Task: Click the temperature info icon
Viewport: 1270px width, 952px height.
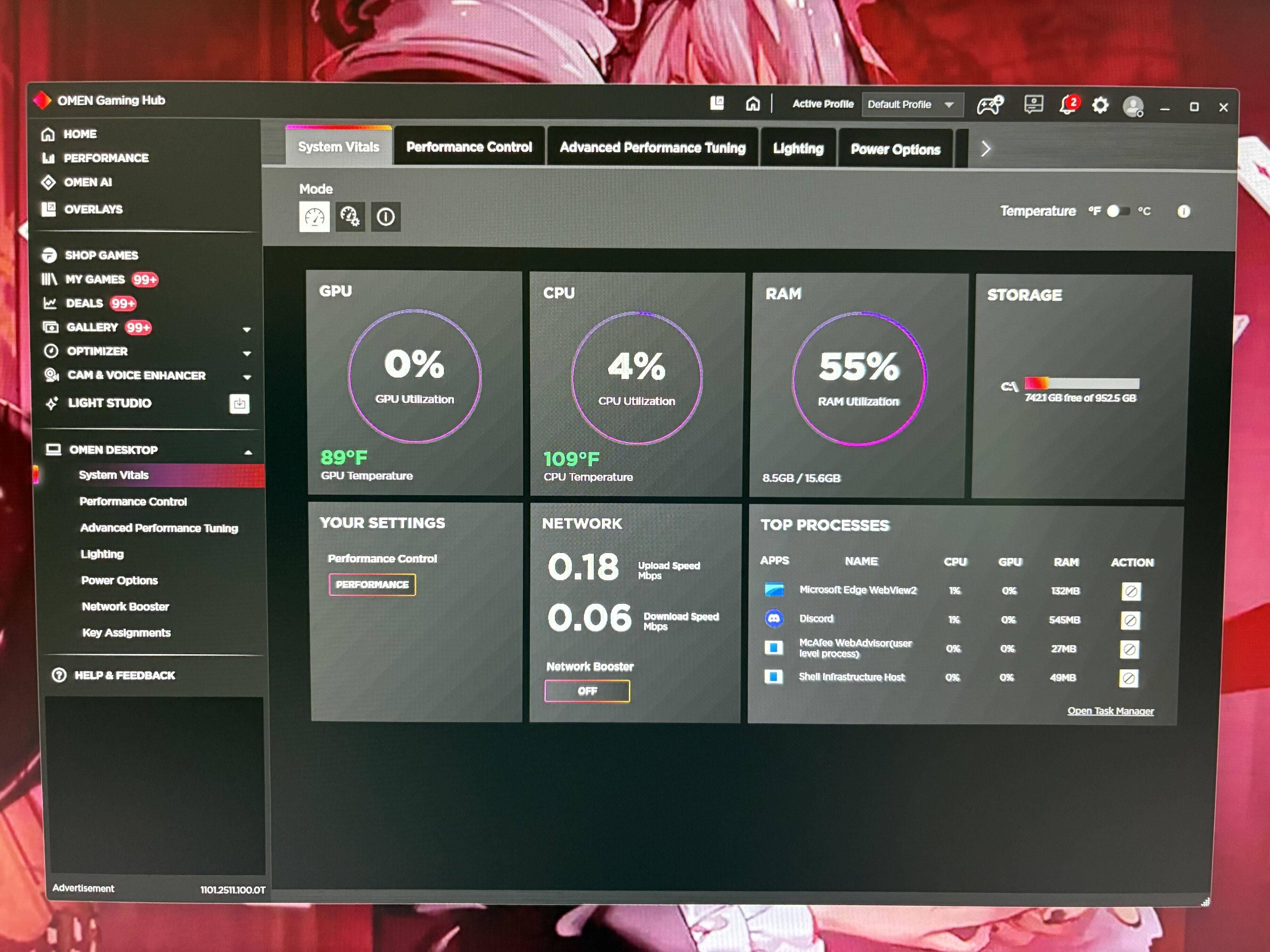Action: click(1183, 211)
